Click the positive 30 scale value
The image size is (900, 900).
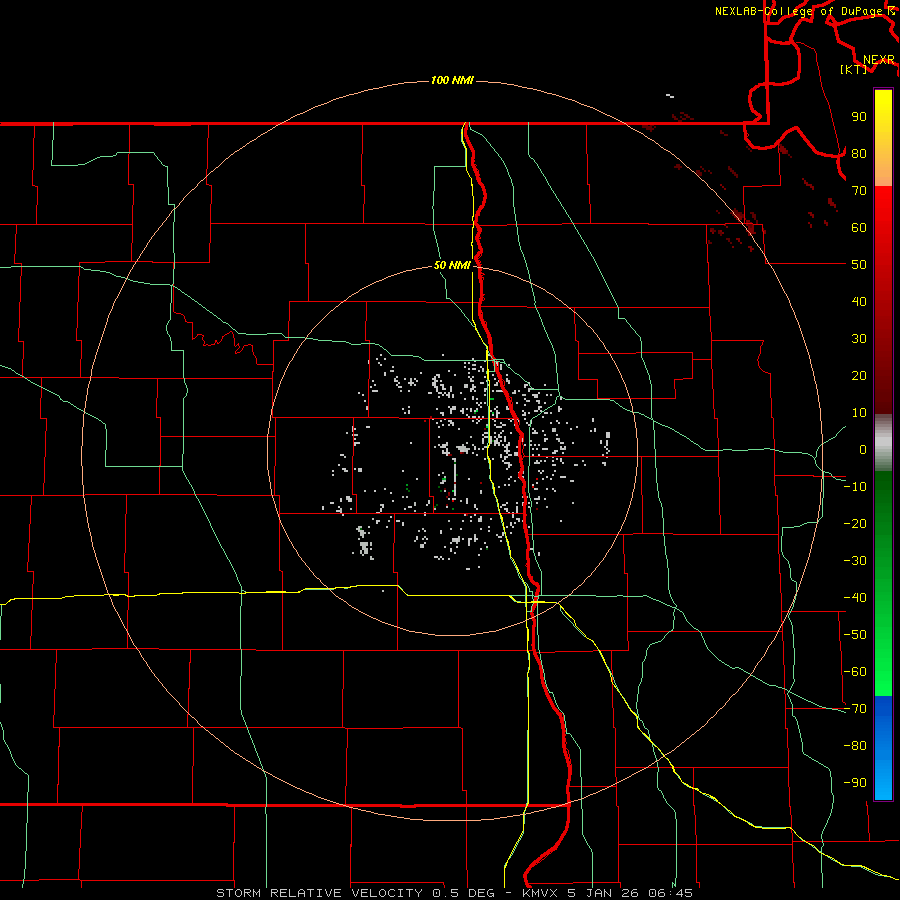859,339
